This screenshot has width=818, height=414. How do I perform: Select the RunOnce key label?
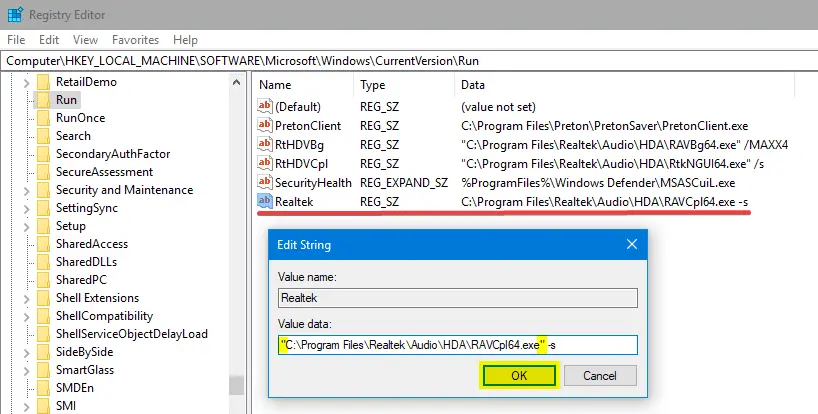(x=80, y=118)
